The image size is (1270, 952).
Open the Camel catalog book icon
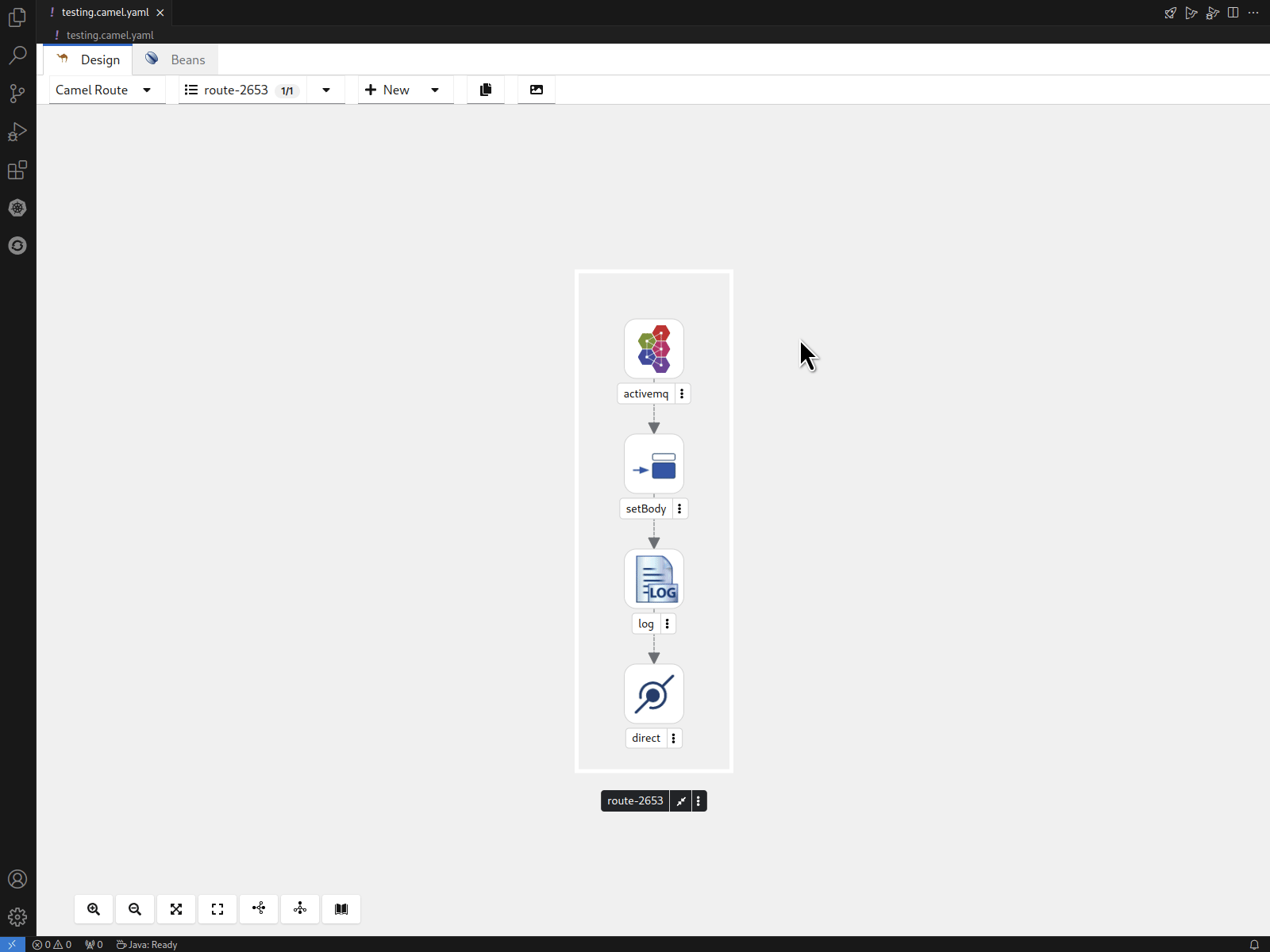341,909
